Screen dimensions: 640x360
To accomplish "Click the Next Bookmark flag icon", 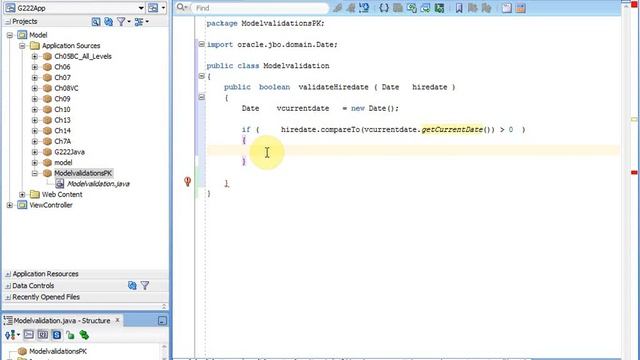I will coord(473,8).
